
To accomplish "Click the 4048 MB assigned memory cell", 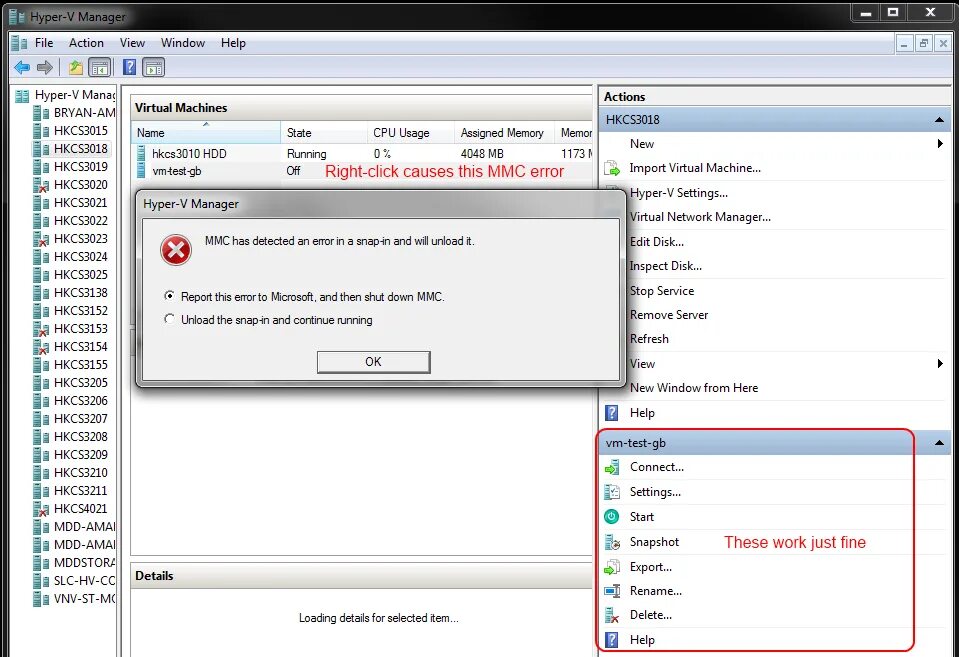I will pyautogui.click(x=482, y=154).
